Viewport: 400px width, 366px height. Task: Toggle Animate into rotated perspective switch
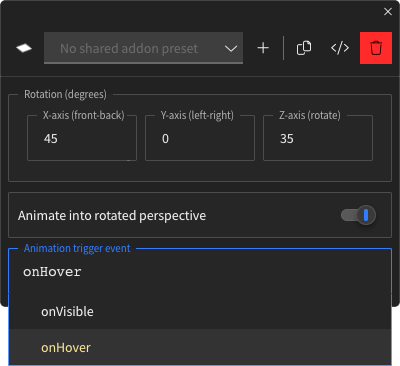(358, 215)
